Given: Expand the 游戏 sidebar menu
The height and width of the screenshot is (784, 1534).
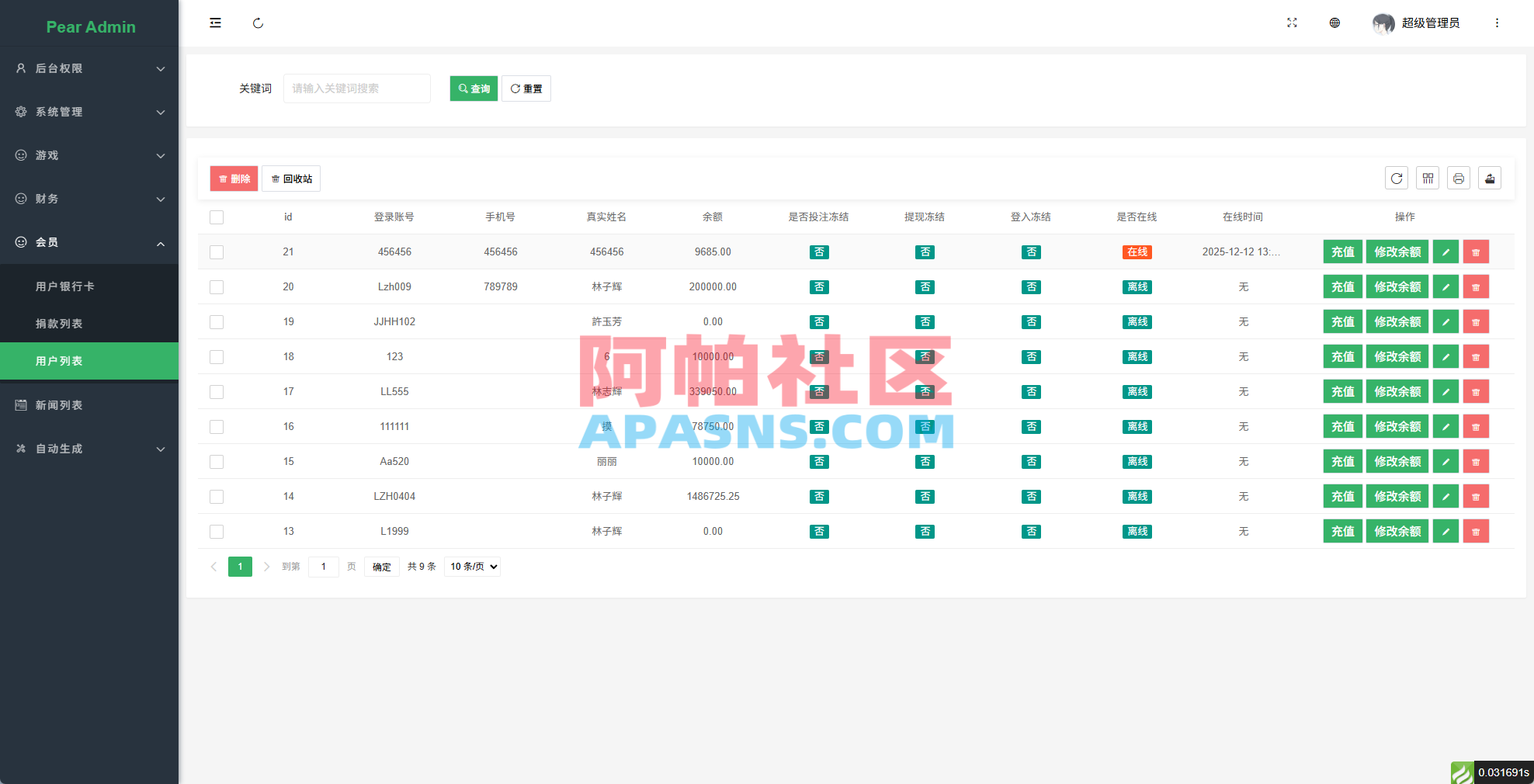Looking at the screenshot, I should (89, 155).
